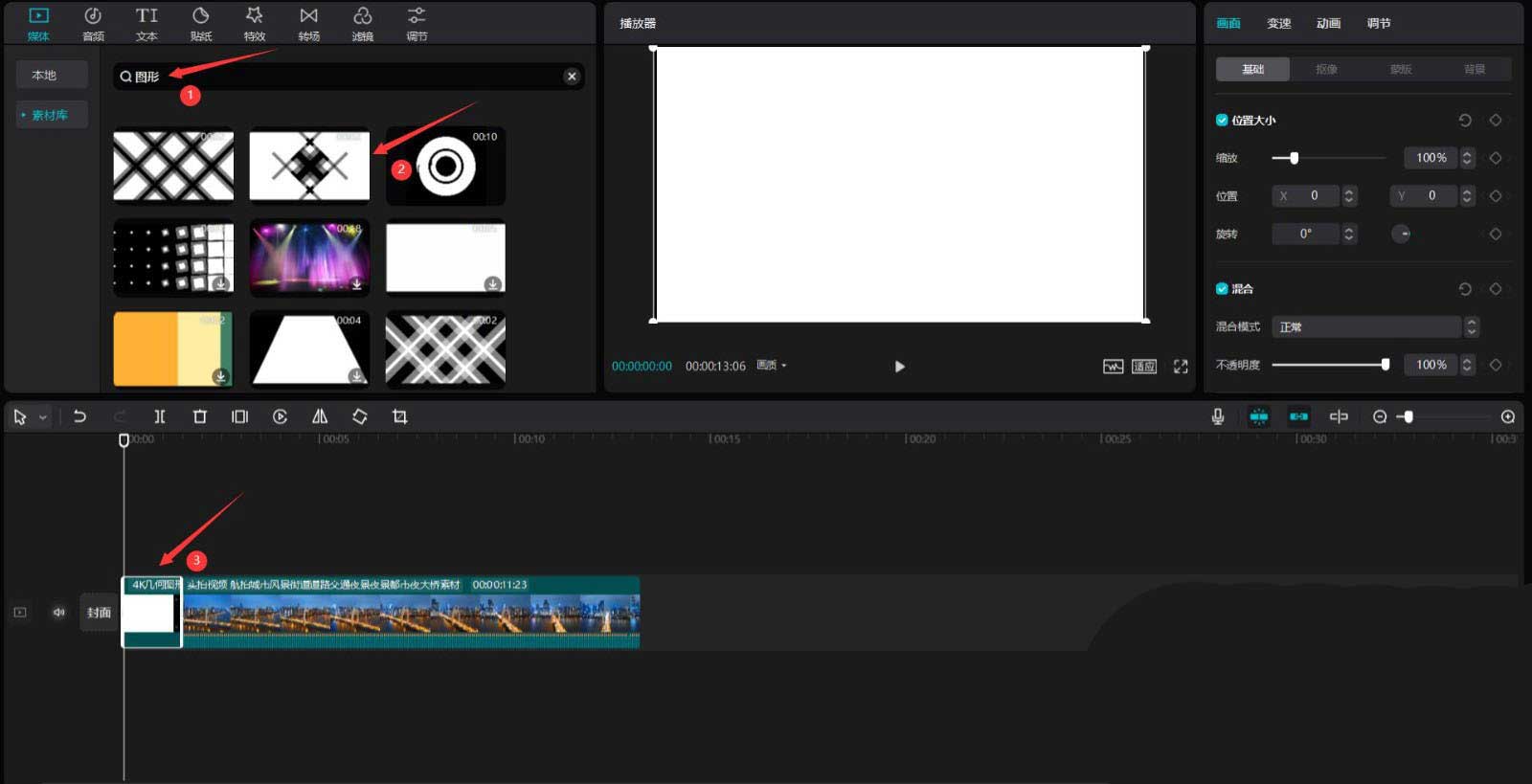Click the 封面 cover button on track
This screenshot has width=1532, height=784.
click(99, 613)
